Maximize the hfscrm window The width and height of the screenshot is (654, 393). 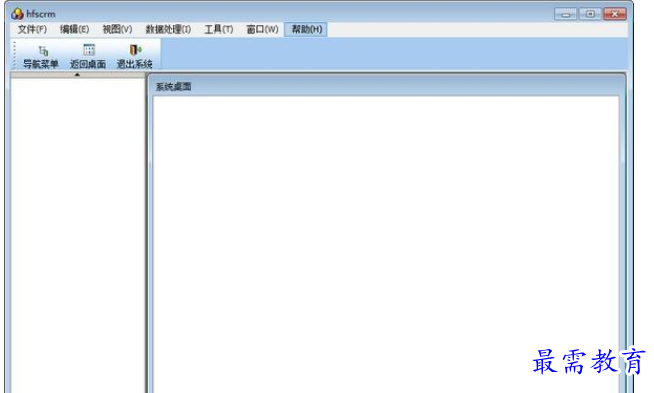(x=590, y=14)
